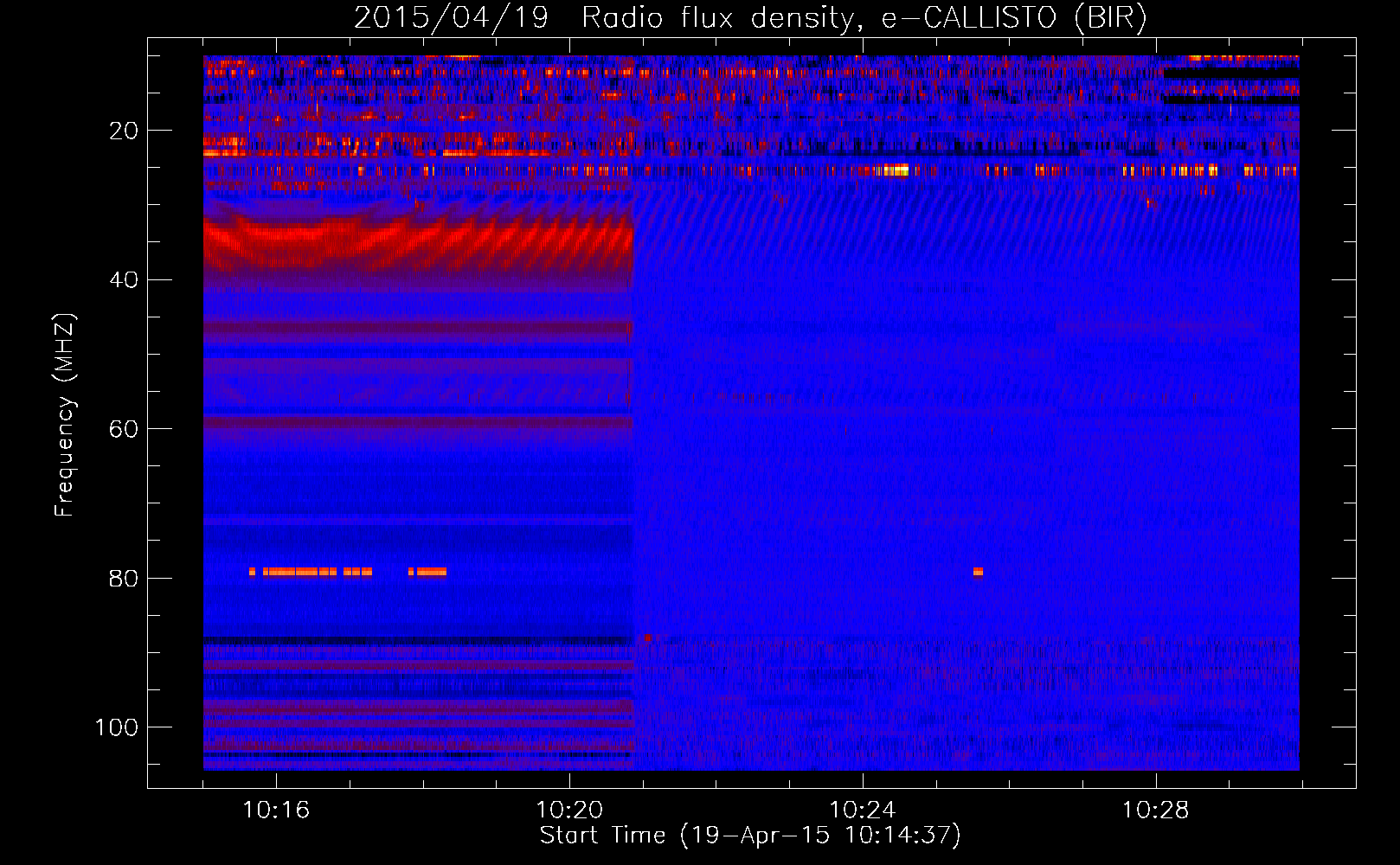Click the '80' frequency tick label

click(124, 578)
